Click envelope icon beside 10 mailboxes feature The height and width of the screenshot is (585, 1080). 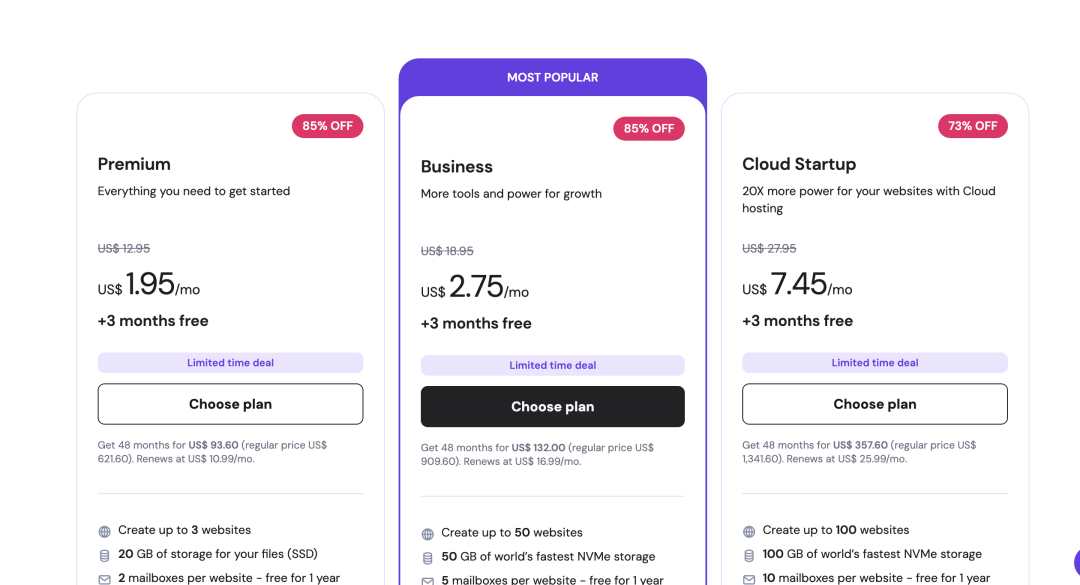point(749,579)
